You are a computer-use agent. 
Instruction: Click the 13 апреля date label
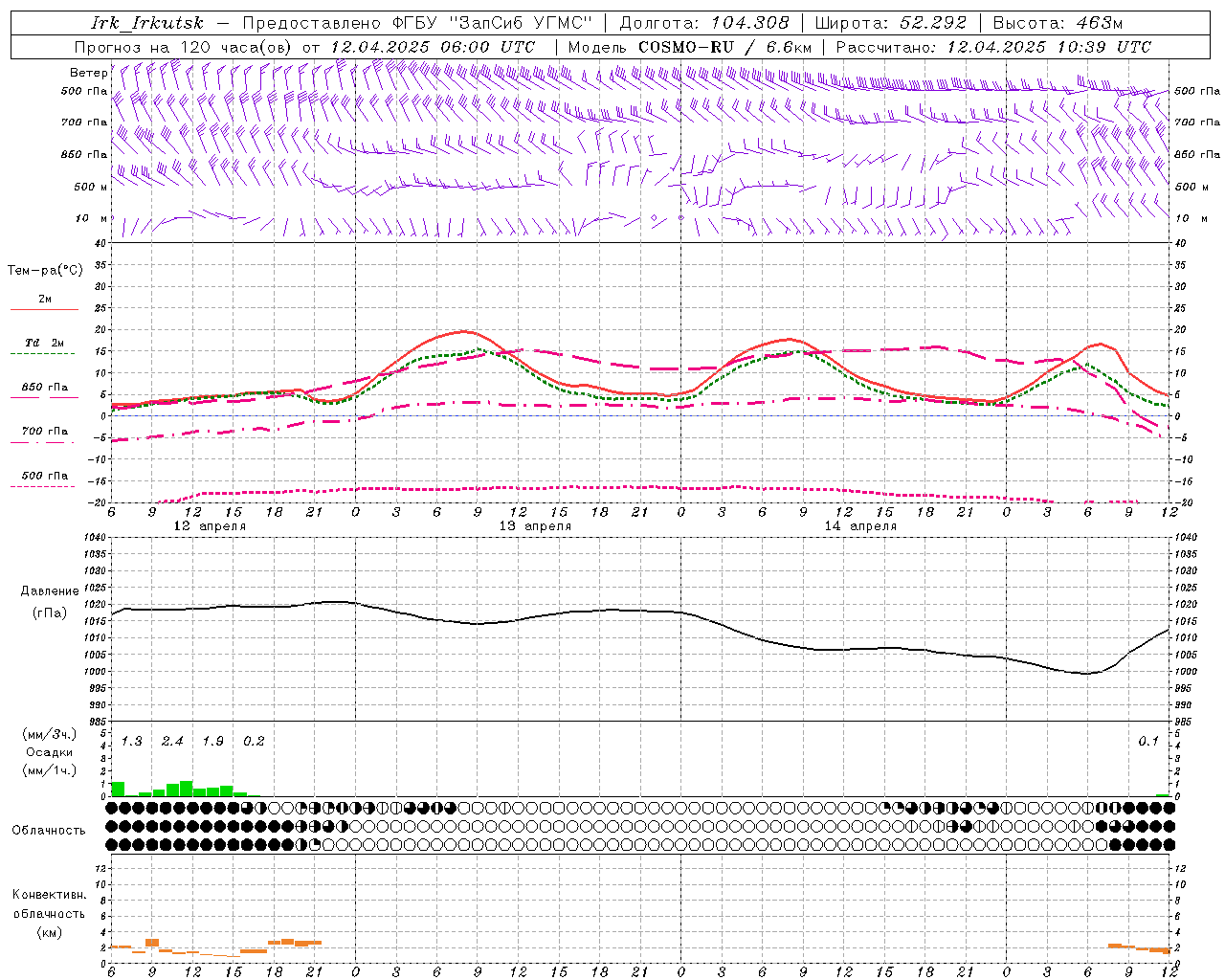[535, 526]
